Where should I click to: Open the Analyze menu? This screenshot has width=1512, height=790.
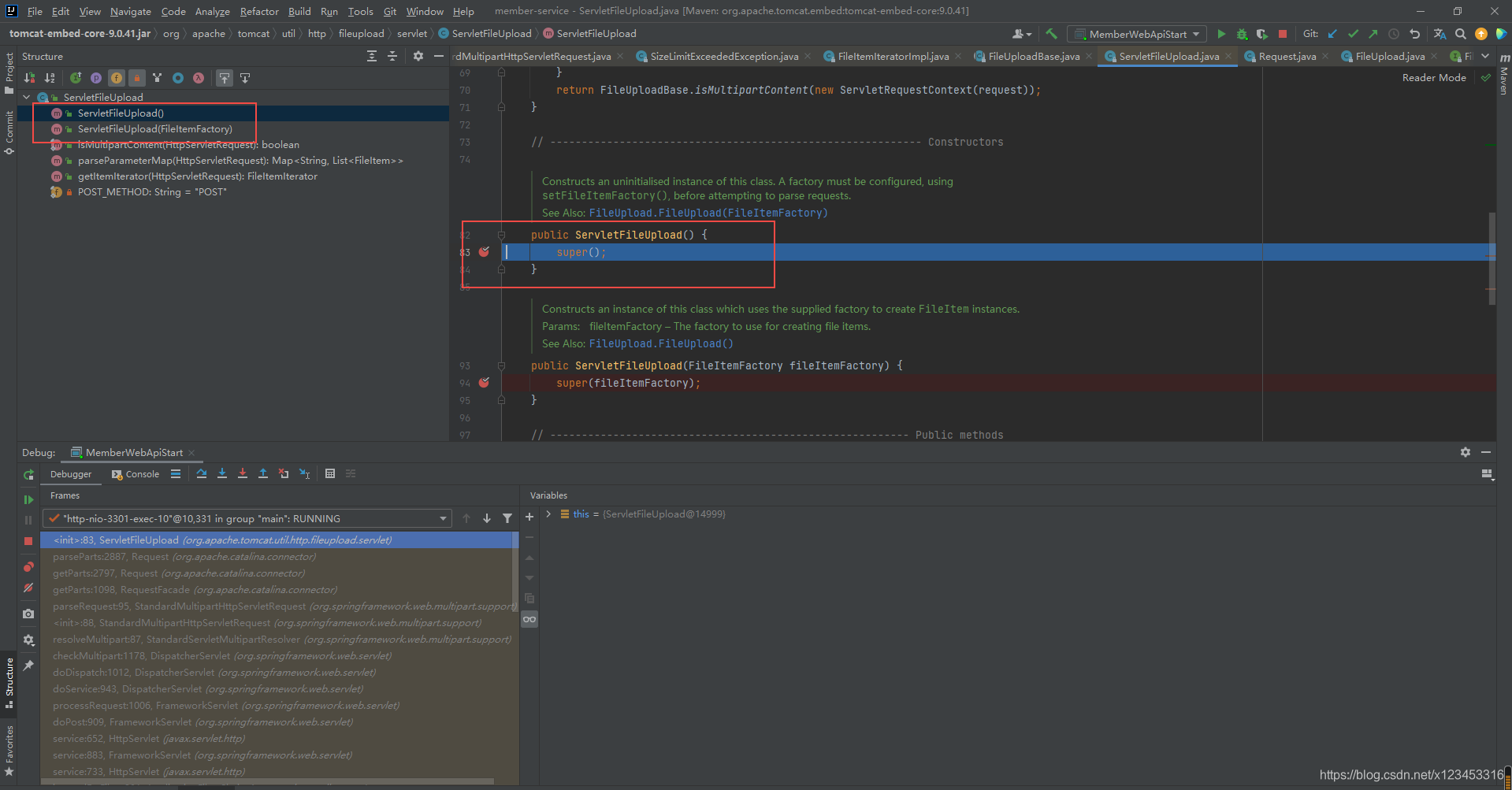(213, 11)
